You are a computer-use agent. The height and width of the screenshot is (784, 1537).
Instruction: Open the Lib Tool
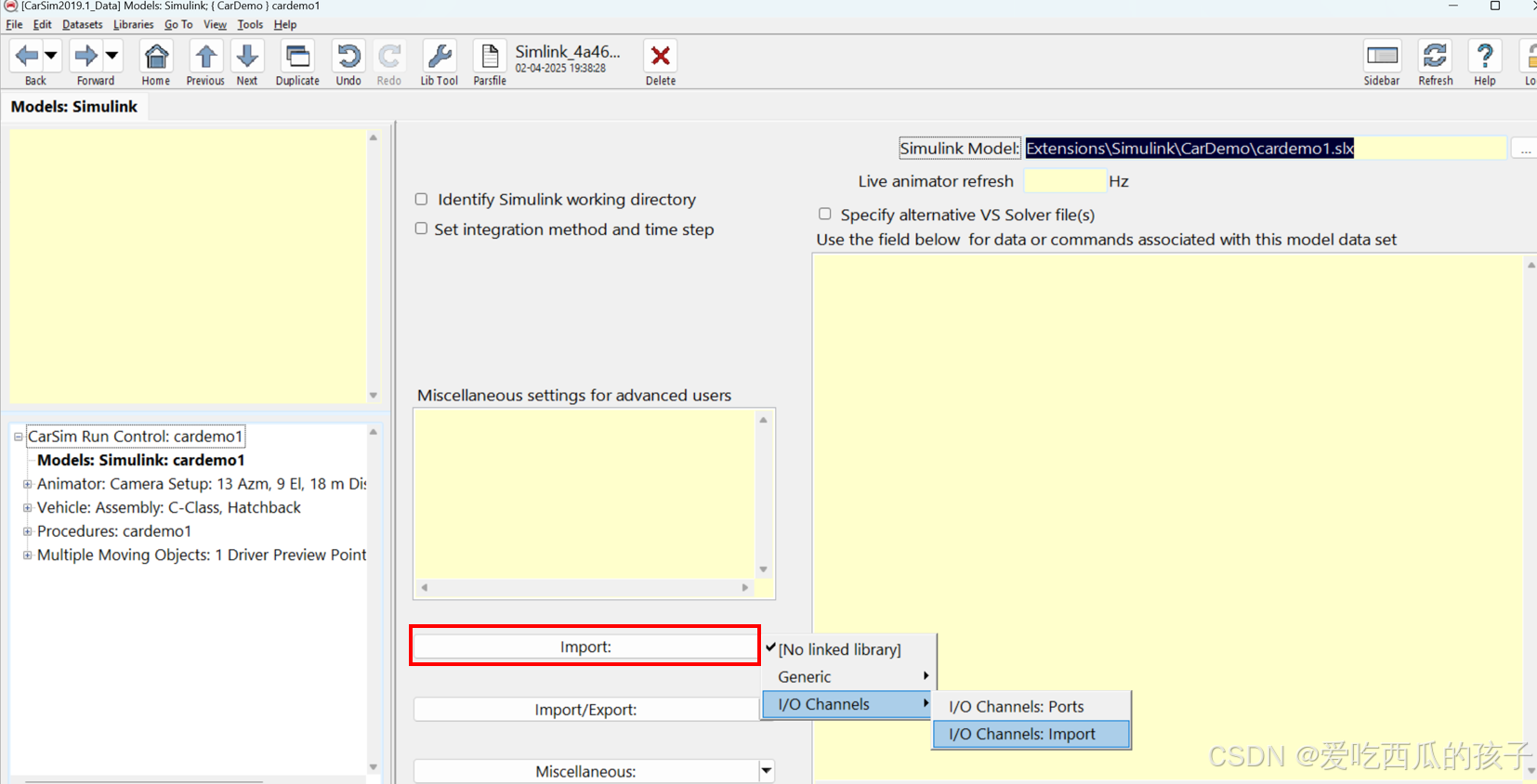coord(439,56)
